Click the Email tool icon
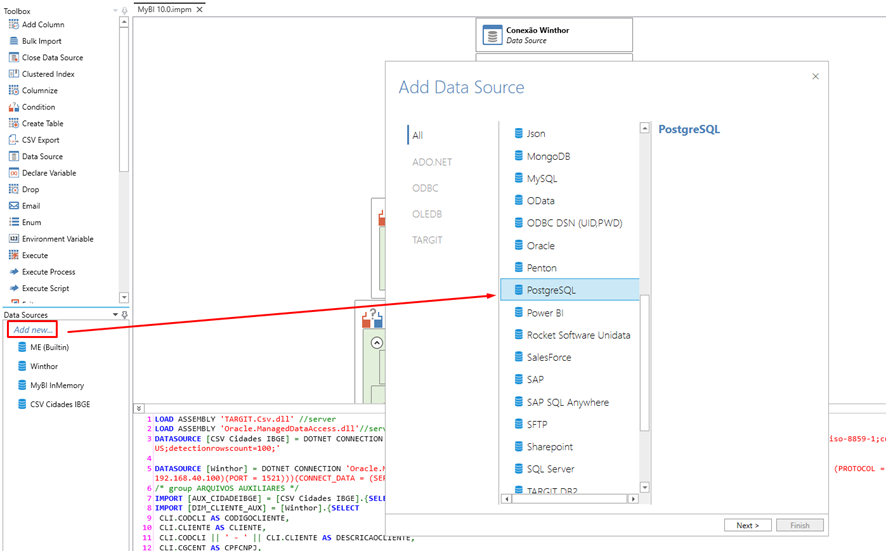This screenshot has height=551, width=886. point(14,206)
